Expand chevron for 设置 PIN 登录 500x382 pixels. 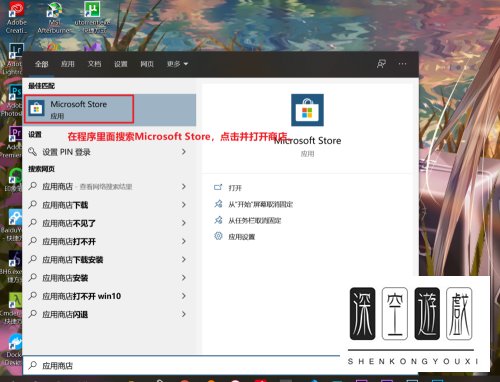pos(184,152)
